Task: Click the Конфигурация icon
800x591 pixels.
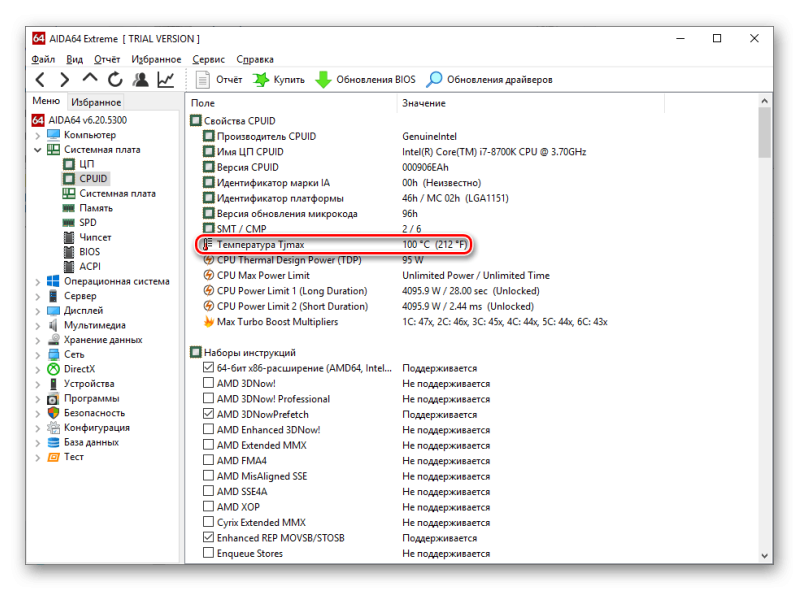Action: (53, 428)
